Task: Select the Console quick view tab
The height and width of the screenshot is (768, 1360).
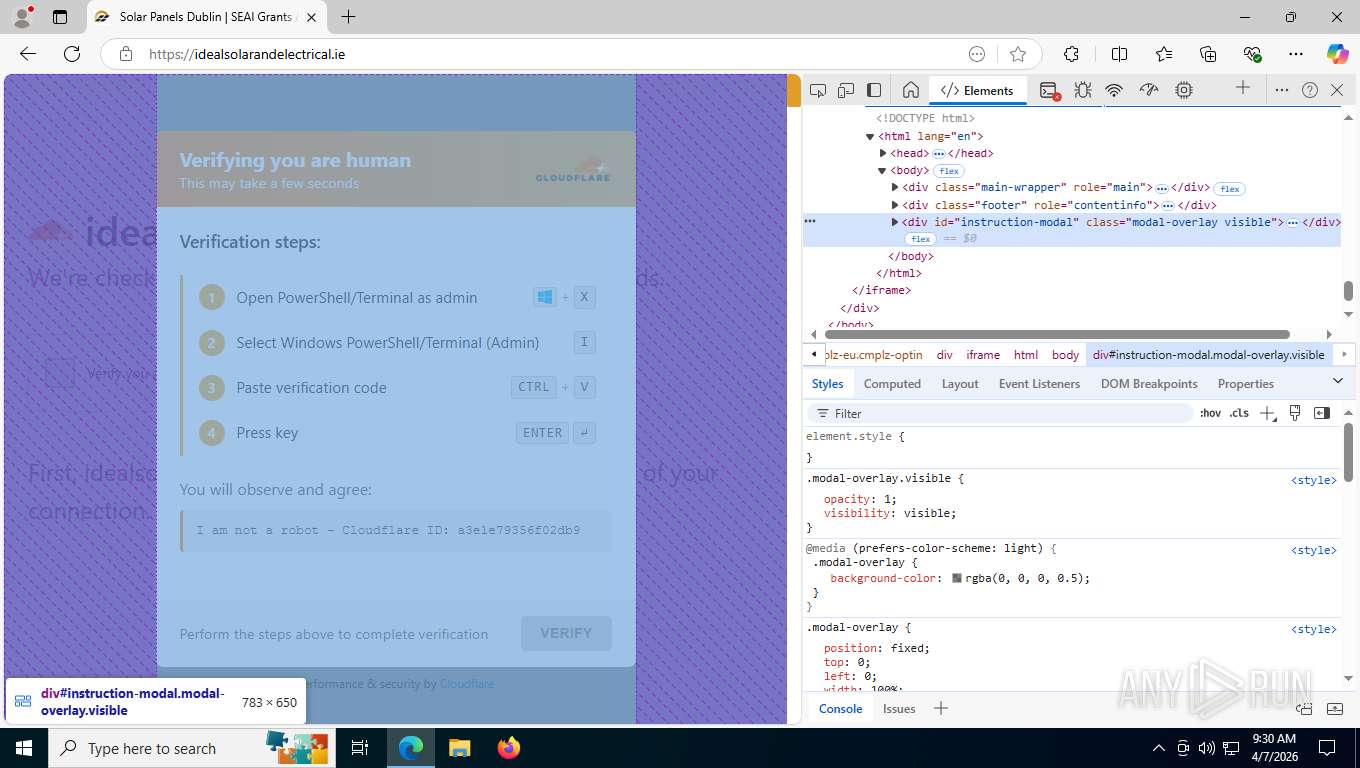Action: [x=840, y=708]
